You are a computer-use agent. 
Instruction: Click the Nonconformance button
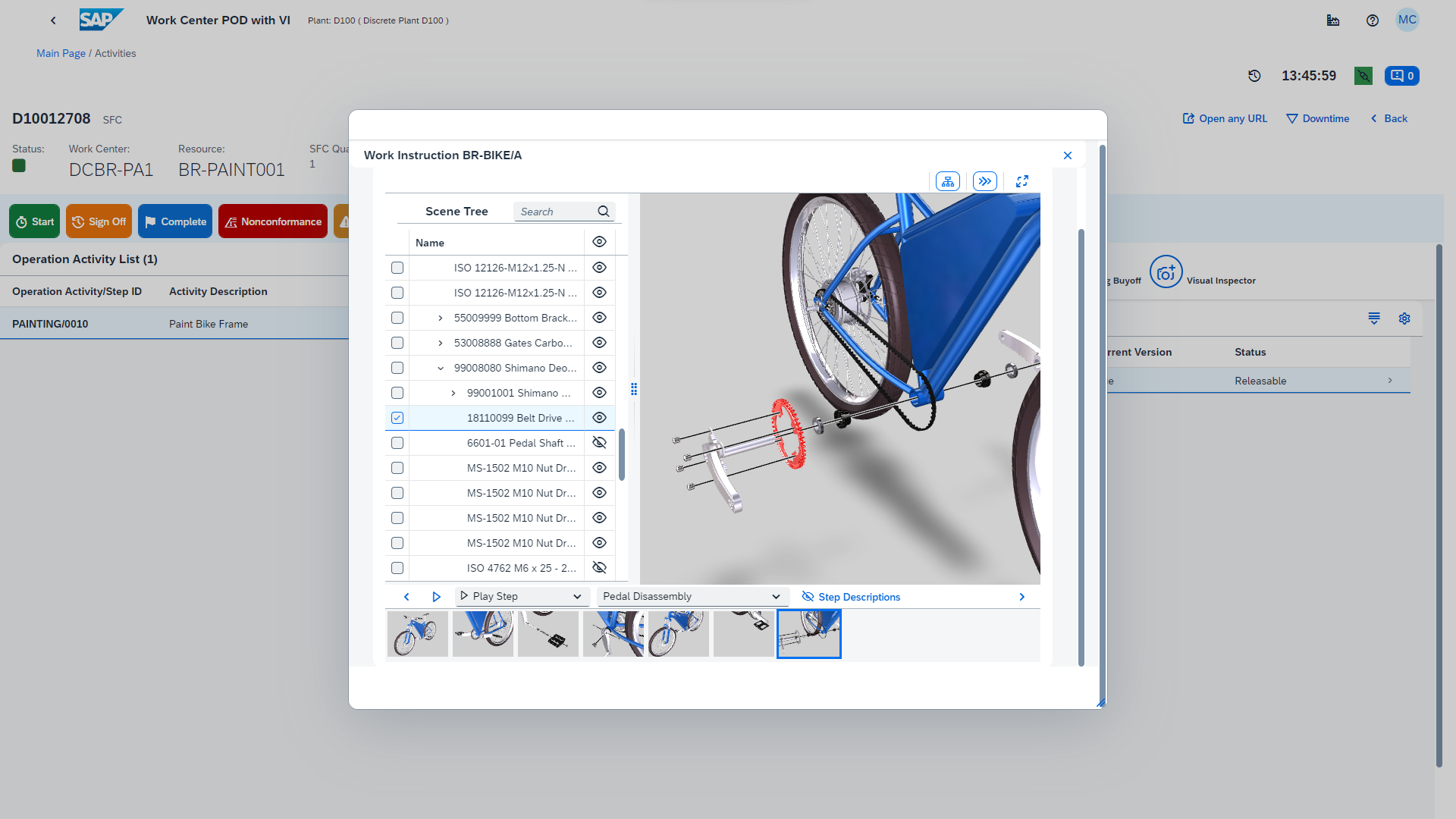point(273,221)
